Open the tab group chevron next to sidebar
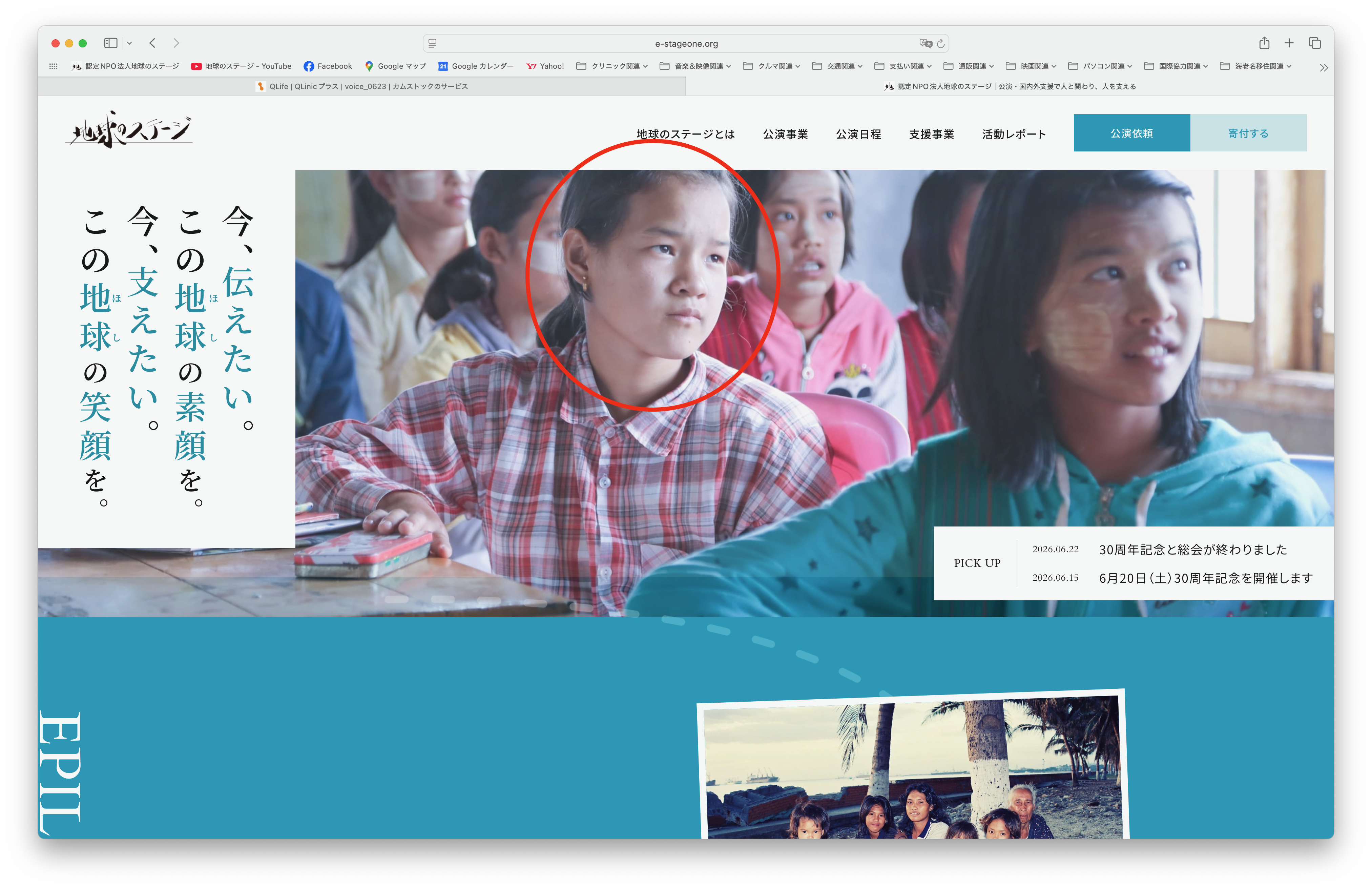This screenshot has height=889, width=1372. tap(130, 43)
